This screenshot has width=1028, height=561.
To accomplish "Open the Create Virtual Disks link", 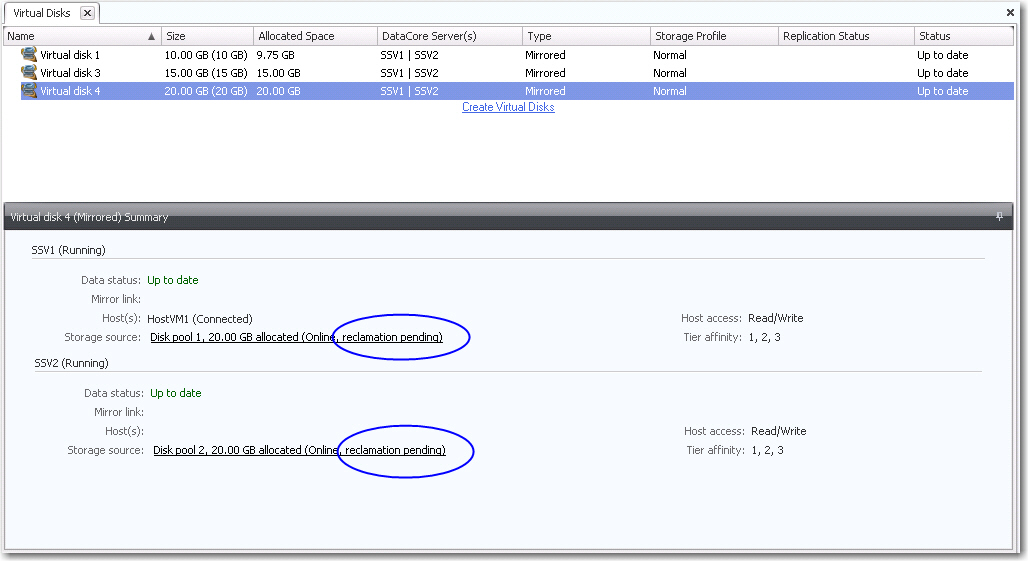I will [508, 107].
